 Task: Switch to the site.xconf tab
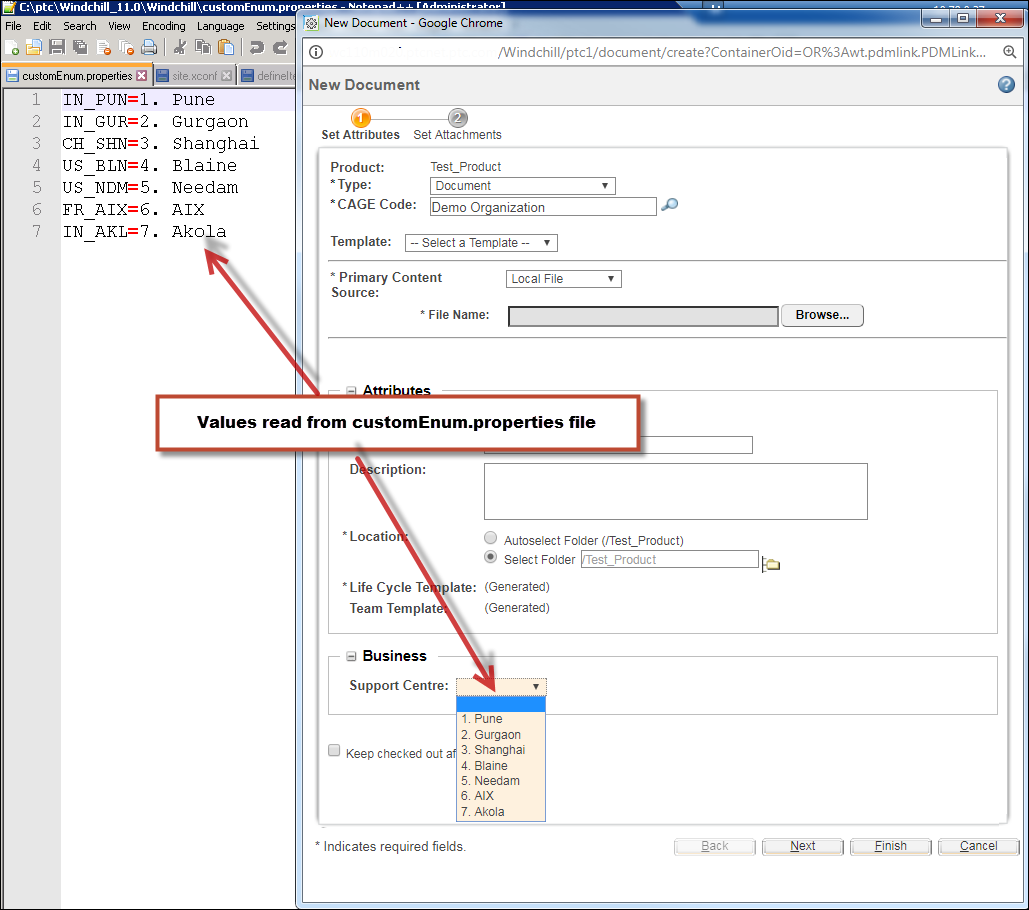(194, 74)
